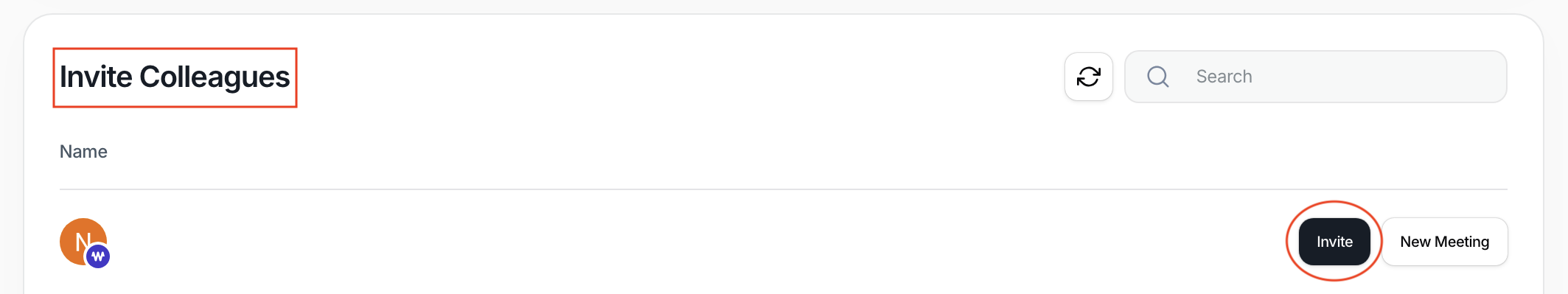Click the title outlined in red
The width and height of the screenshot is (1568, 294).
coord(175,77)
